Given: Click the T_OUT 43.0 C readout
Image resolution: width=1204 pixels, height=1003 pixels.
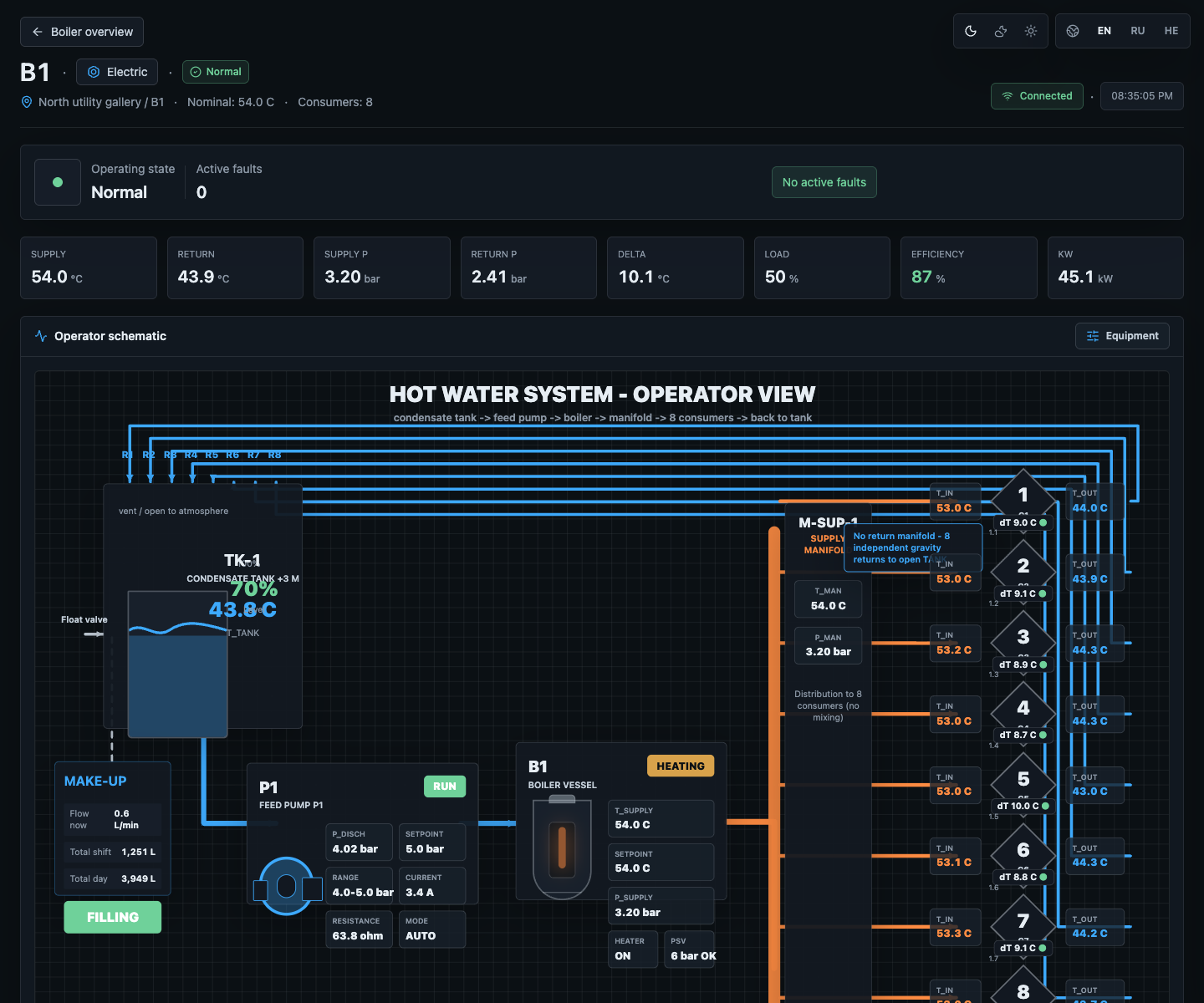Looking at the screenshot, I should click(x=1095, y=785).
